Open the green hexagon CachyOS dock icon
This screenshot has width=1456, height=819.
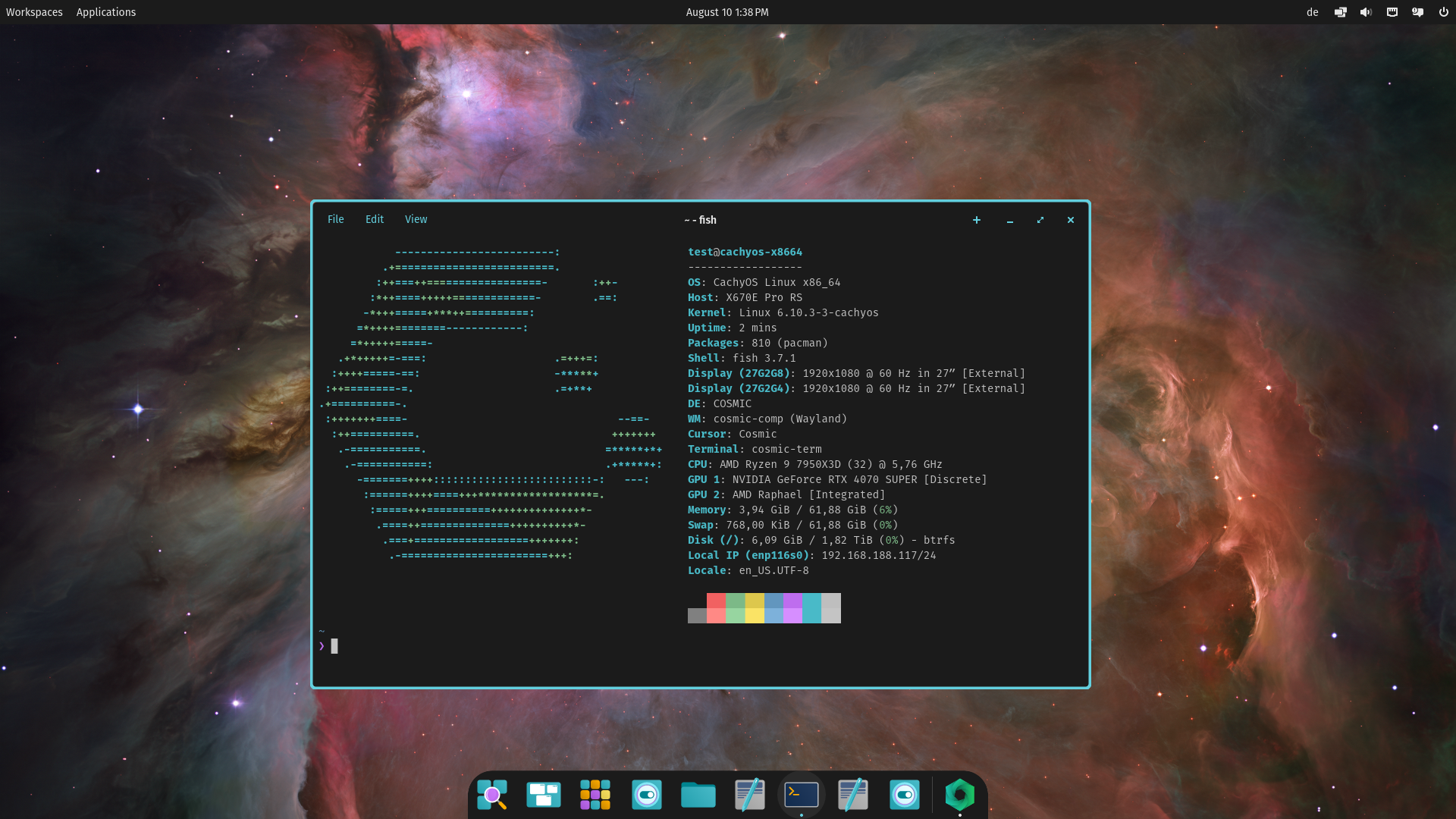959,795
